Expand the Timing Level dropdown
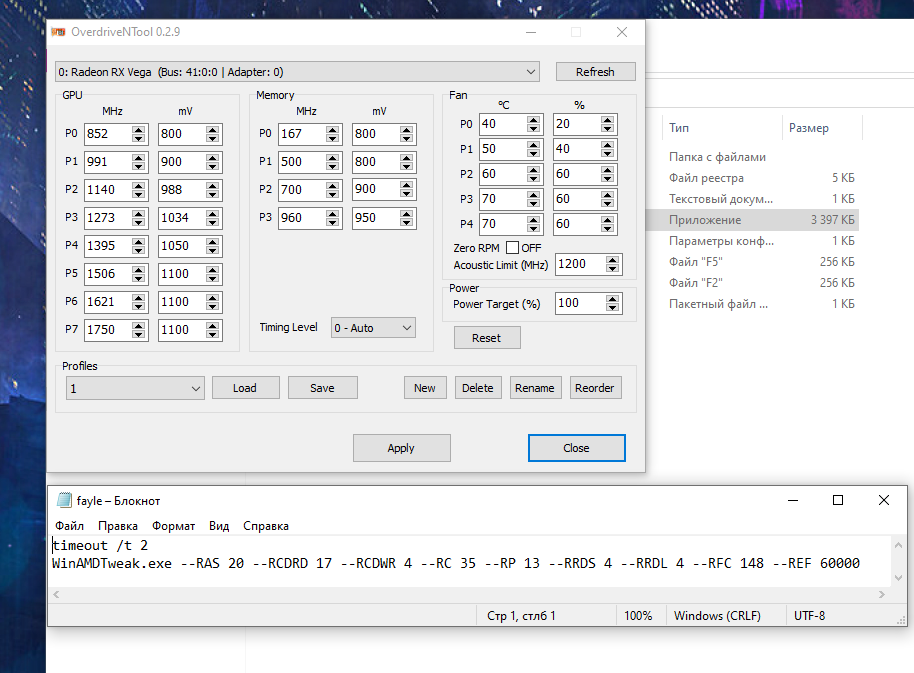 [373, 328]
